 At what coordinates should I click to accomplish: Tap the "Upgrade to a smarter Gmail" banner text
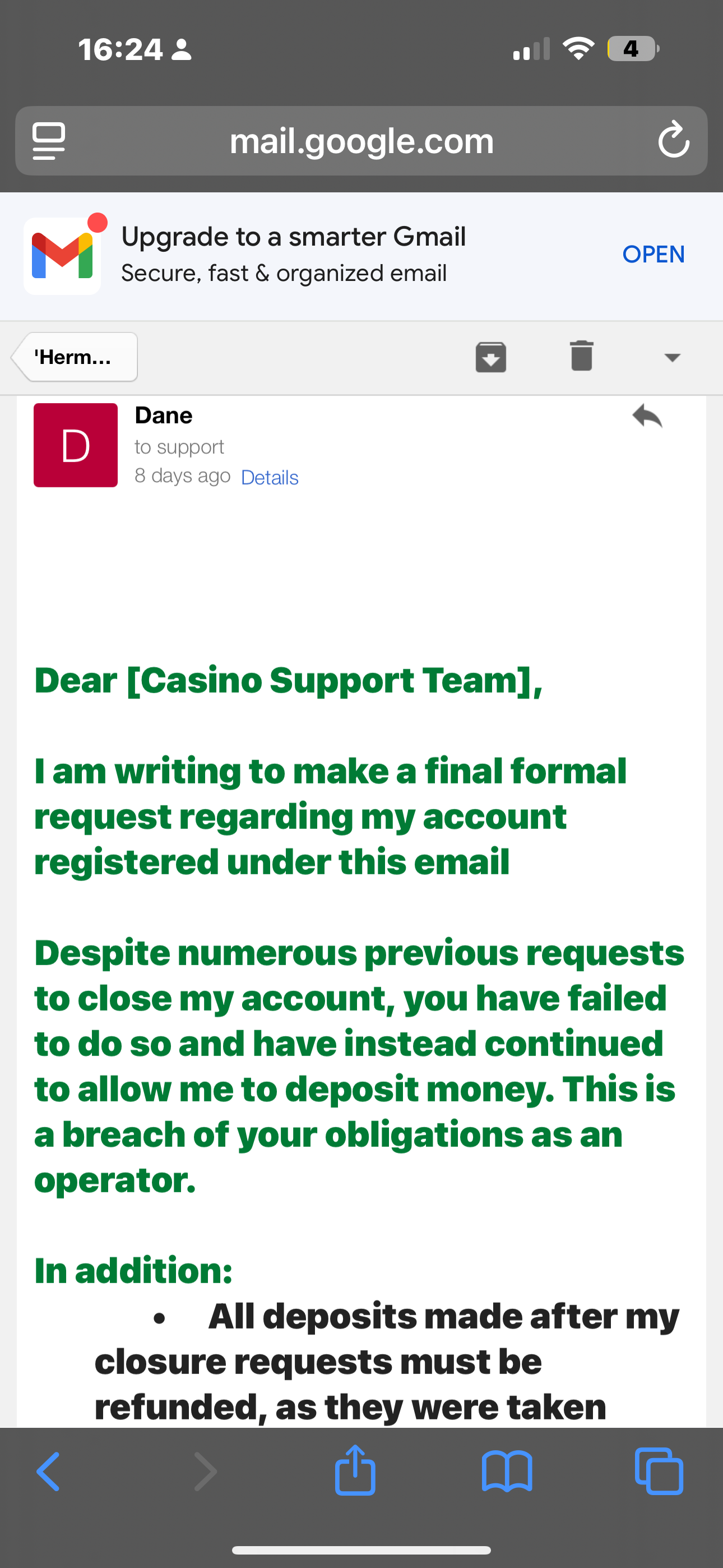(293, 237)
